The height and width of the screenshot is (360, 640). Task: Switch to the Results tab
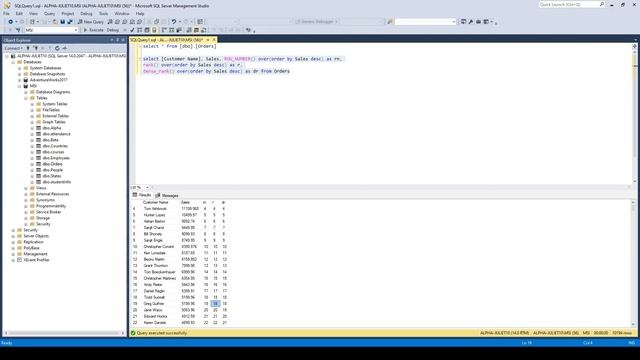coord(142,195)
